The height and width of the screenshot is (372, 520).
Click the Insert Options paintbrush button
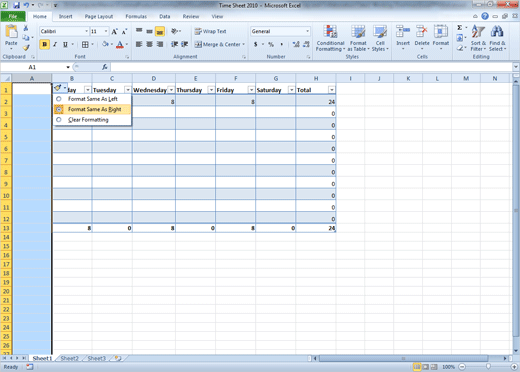coord(60,88)
